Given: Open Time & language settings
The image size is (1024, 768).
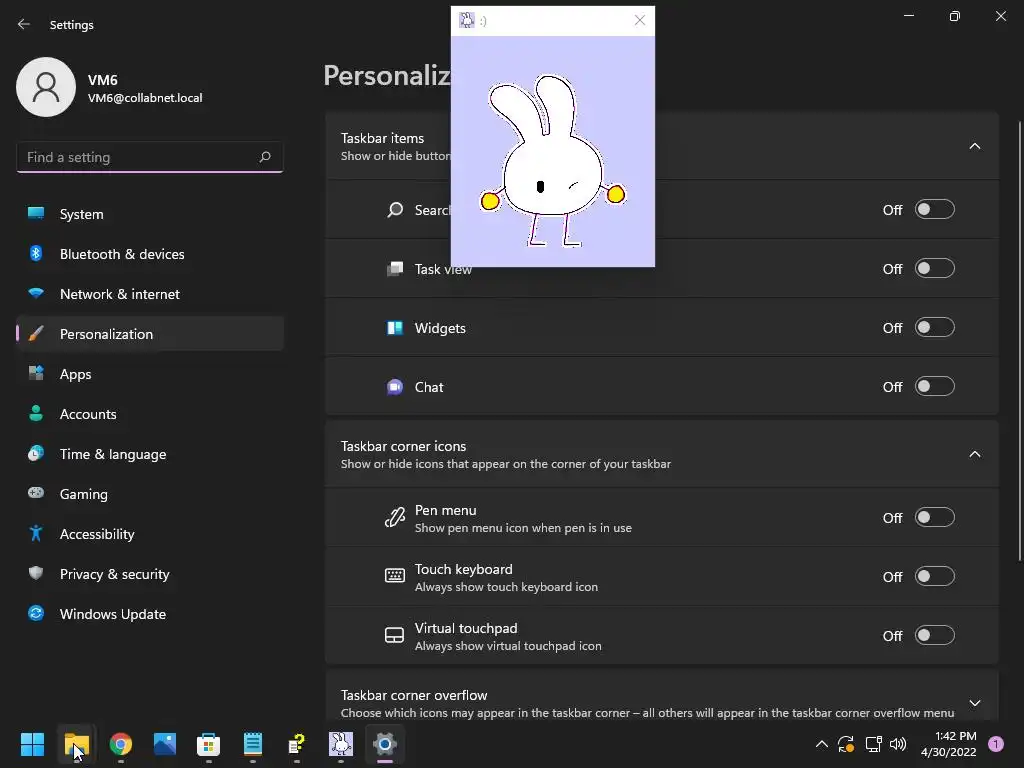Looking at the screenshot, I should [150, 454].
